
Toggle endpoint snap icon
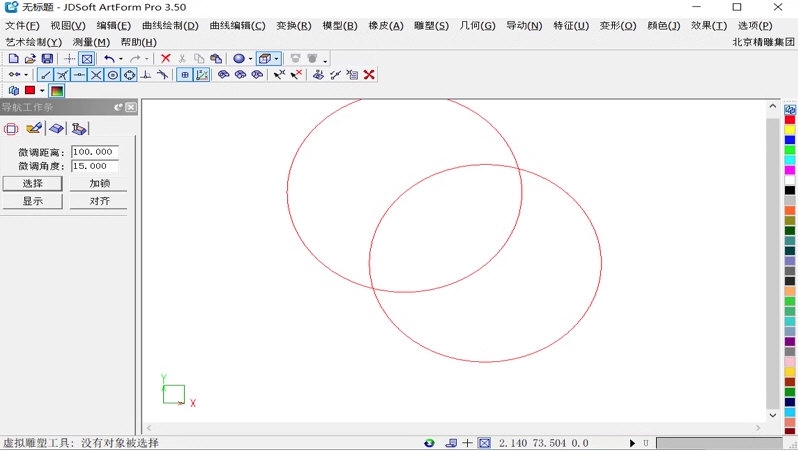[x=45, y=75]
